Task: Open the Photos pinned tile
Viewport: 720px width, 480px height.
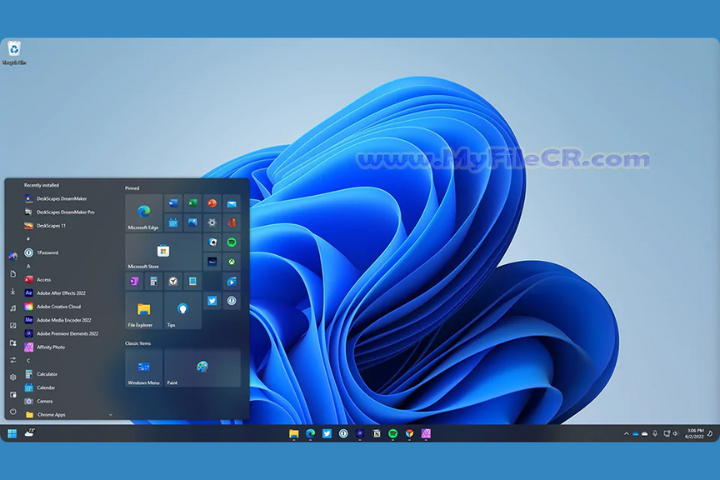Action: pos(192,223)
